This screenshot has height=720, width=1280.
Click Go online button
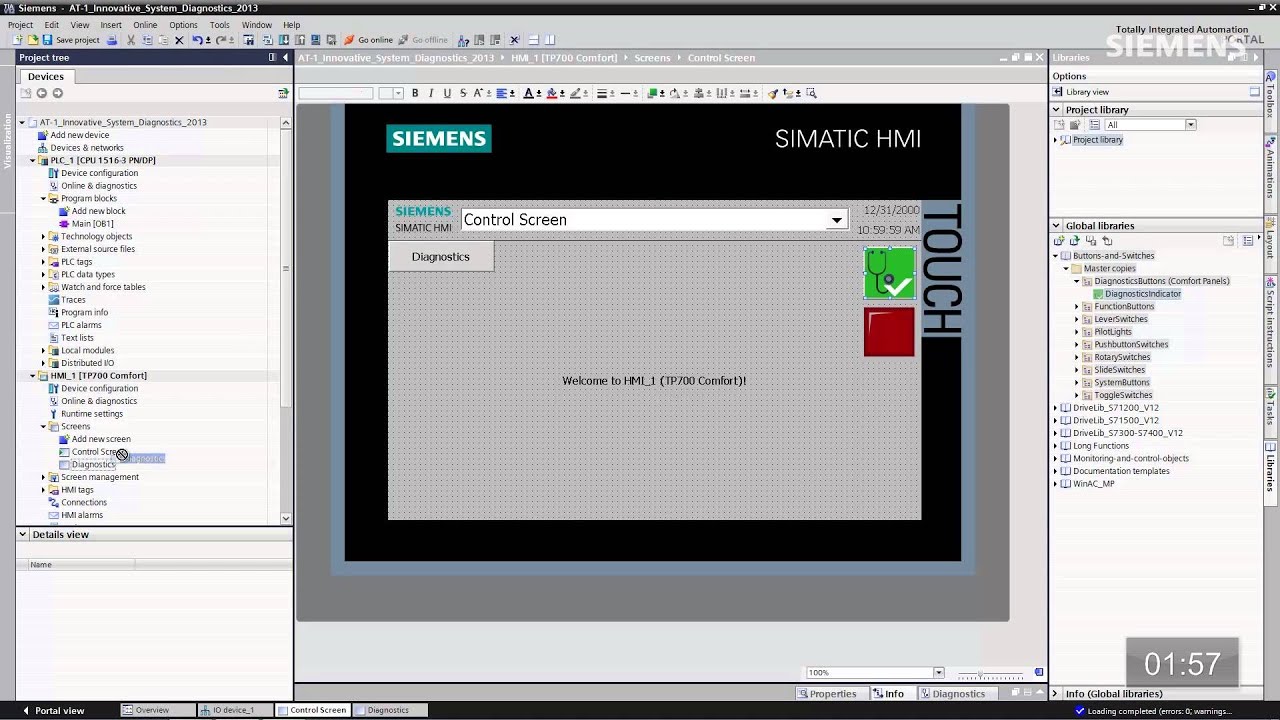click(368, 40)
